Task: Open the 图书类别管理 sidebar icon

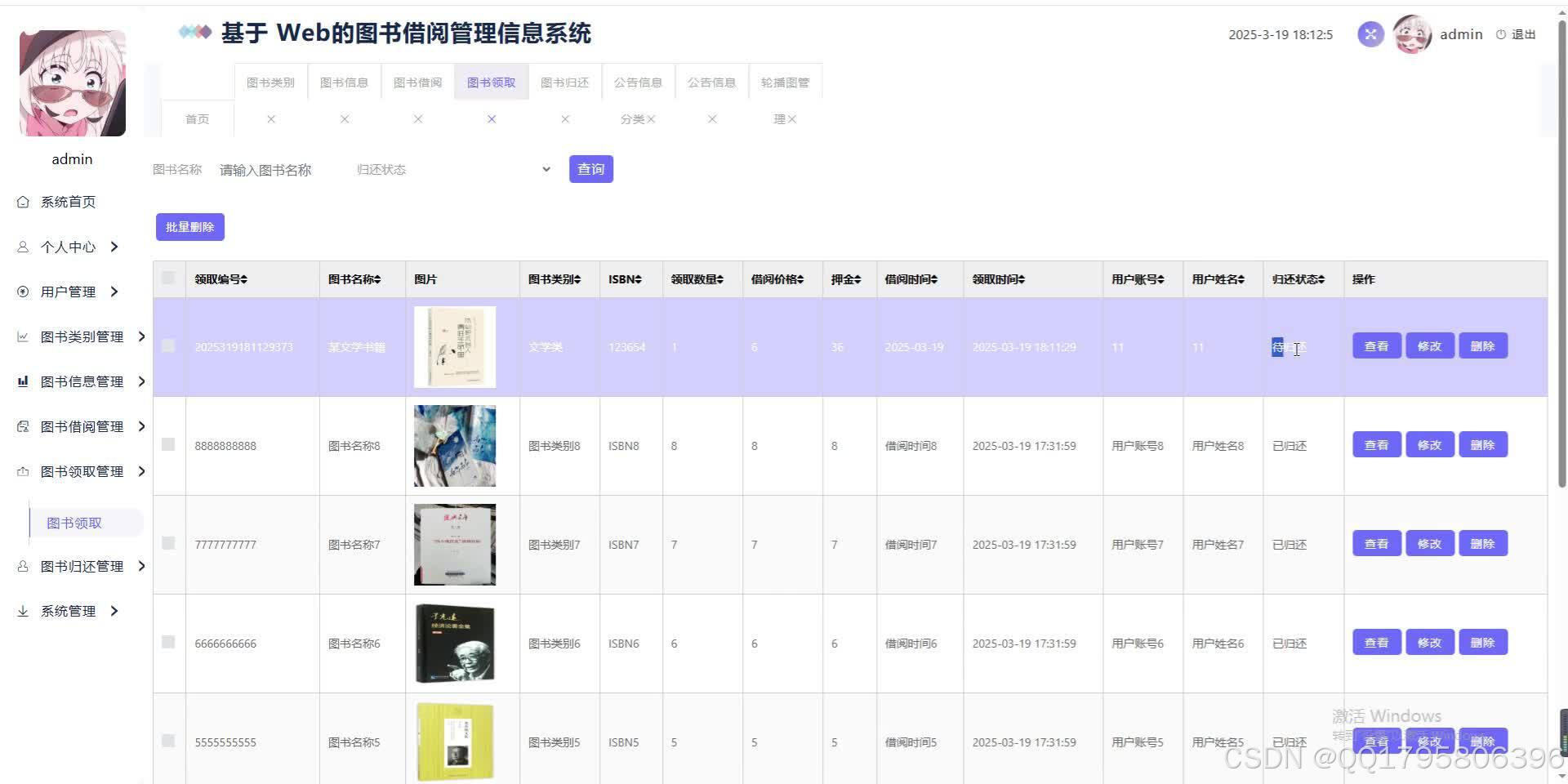Action: (23, 336)
